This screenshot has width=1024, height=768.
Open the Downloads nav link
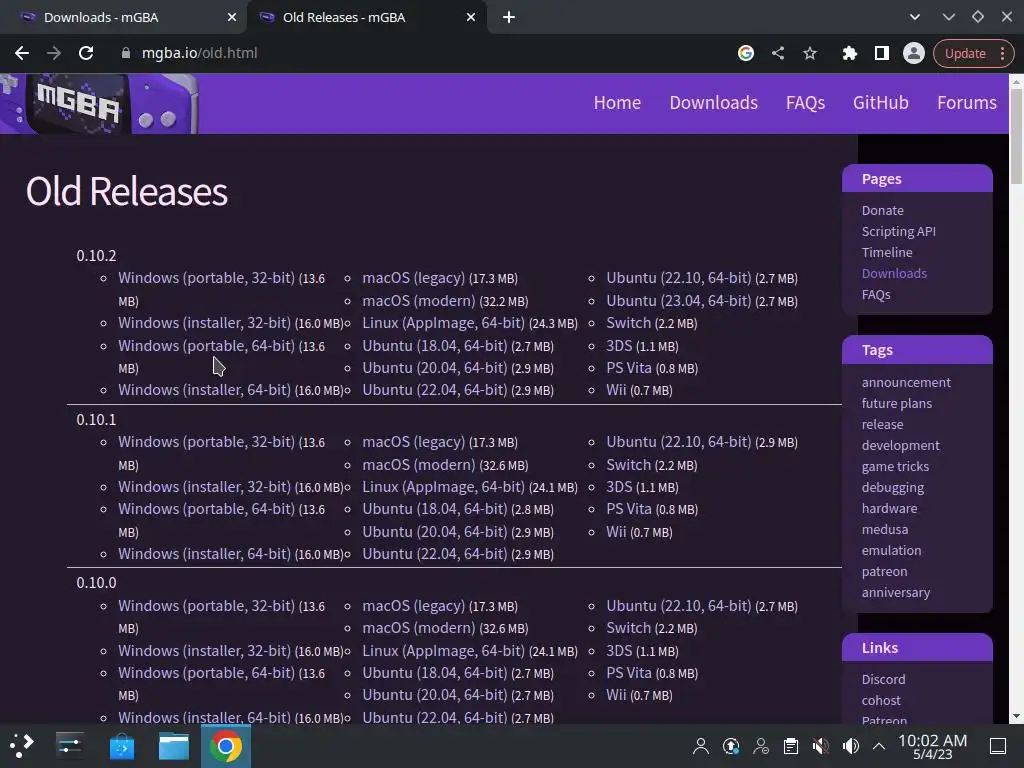[x=713, y=103]
